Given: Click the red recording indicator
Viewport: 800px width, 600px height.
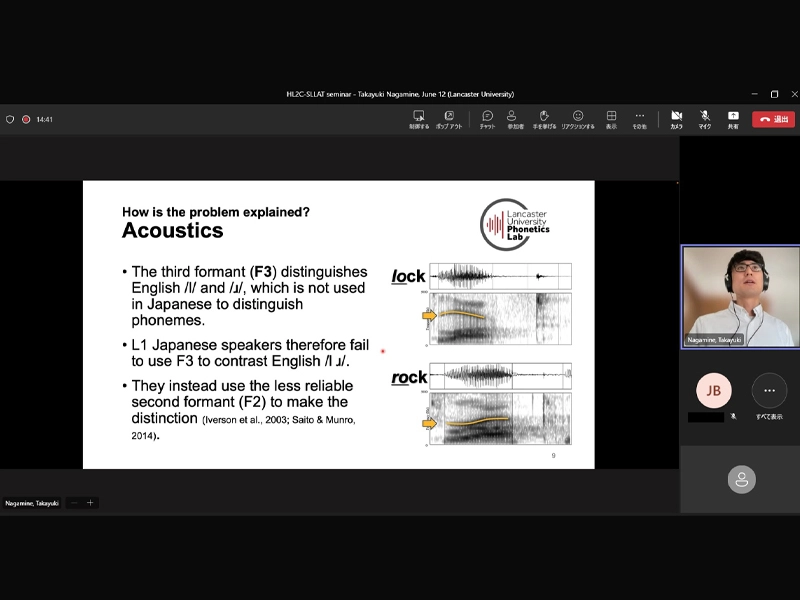Looking at the screenshot, I should (26, 119).
